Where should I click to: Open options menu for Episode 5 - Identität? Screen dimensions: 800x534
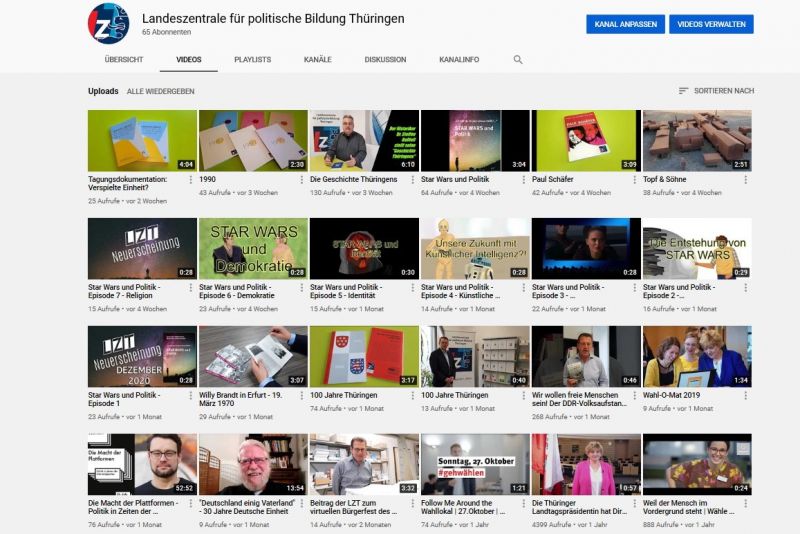(x=413, y=288)
